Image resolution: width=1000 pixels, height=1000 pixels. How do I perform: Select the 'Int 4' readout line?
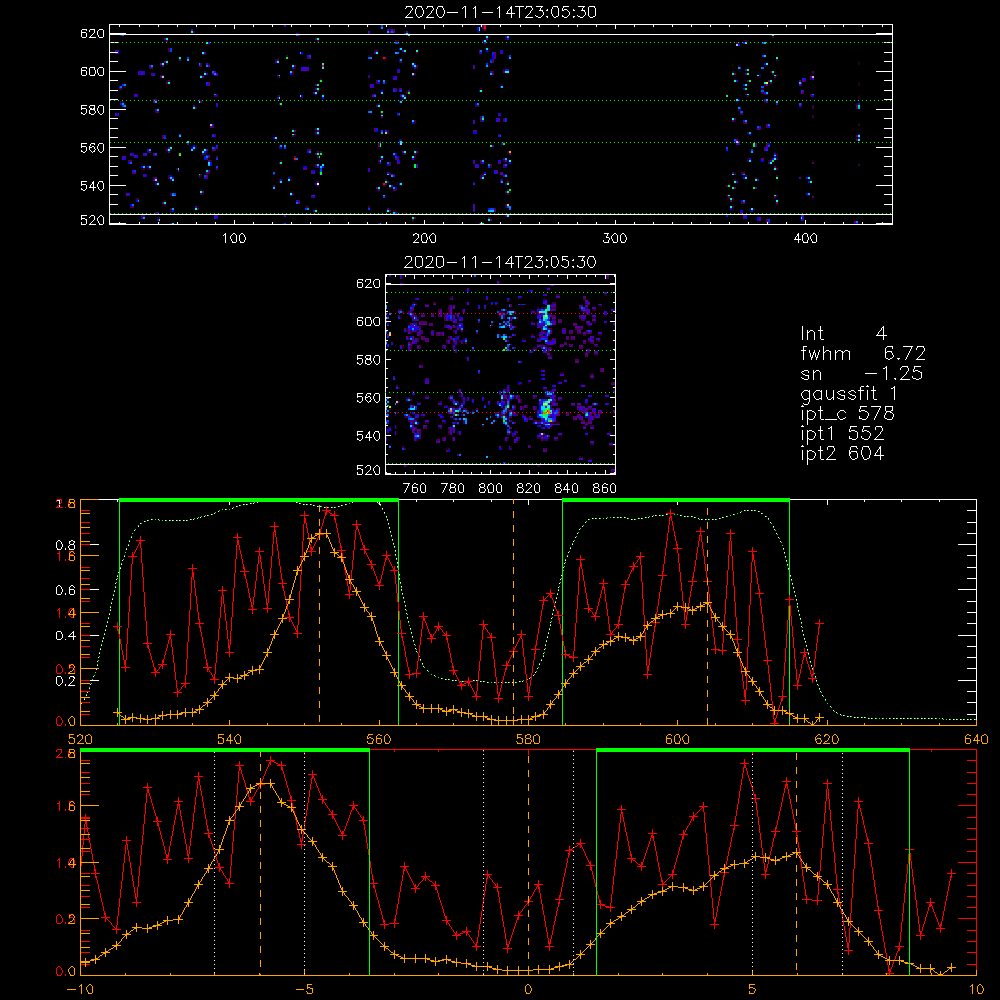click(843, 334)
